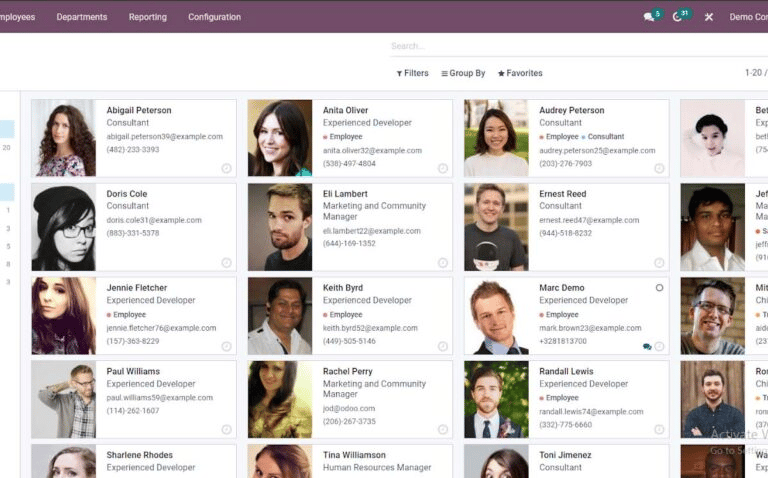Click the 1-20 pager record counter

755,72
